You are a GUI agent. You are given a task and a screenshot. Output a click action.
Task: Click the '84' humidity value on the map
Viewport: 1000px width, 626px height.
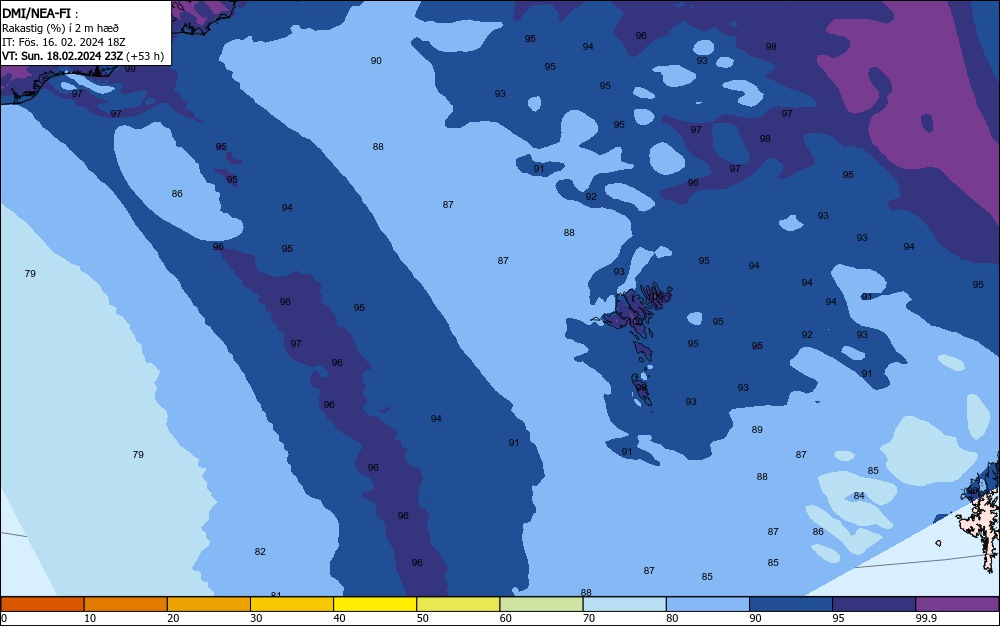[859, 495]
